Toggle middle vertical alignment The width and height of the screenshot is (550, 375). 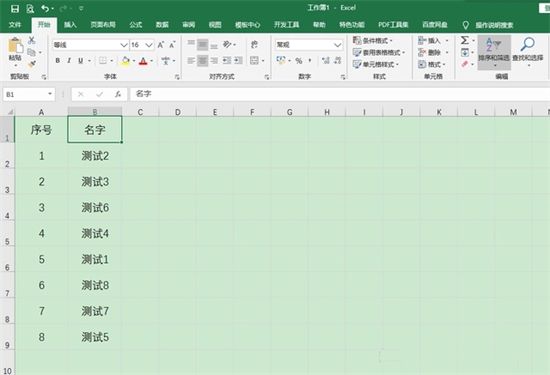tap(202, 44)
